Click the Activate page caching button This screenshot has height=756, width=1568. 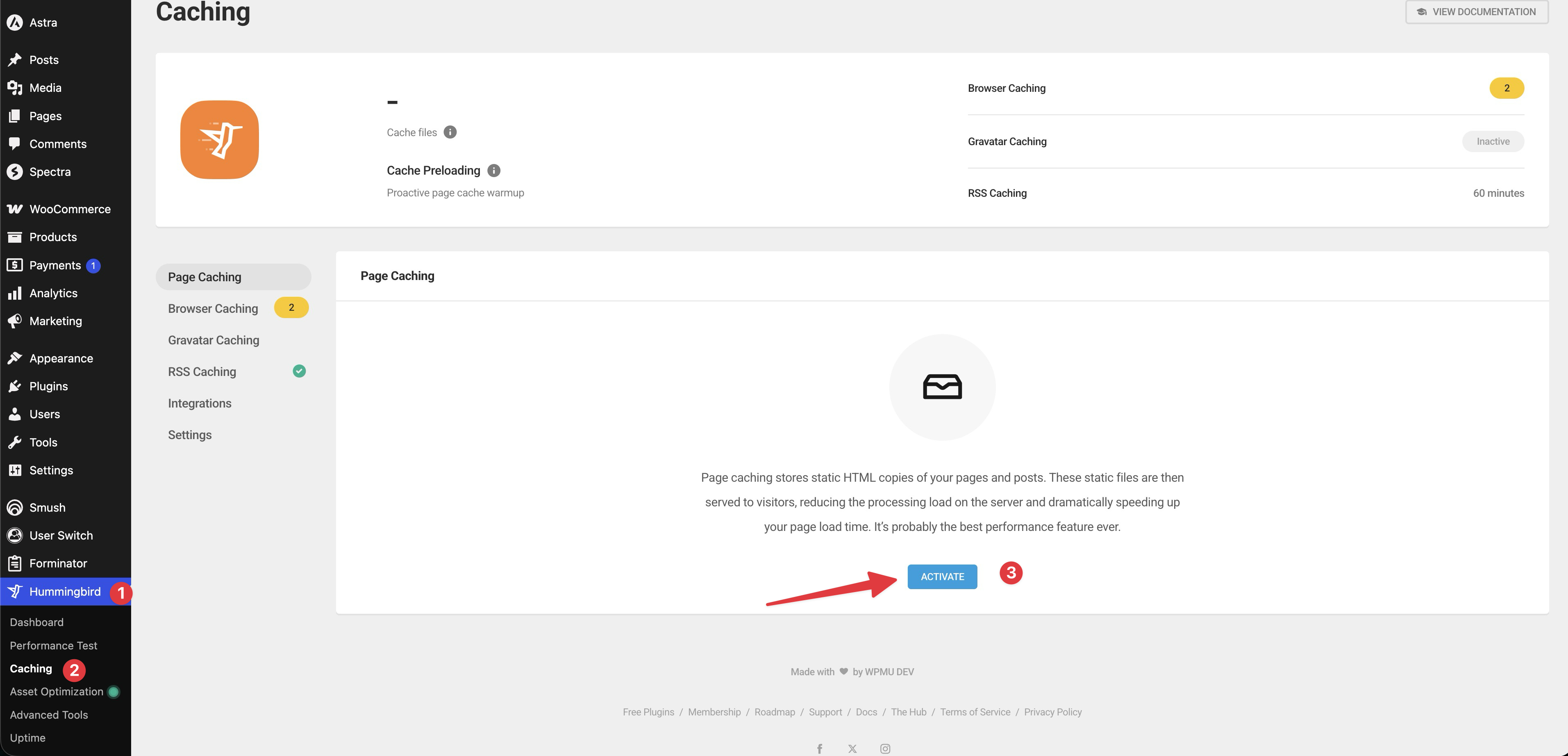click(x=942, y=576)
